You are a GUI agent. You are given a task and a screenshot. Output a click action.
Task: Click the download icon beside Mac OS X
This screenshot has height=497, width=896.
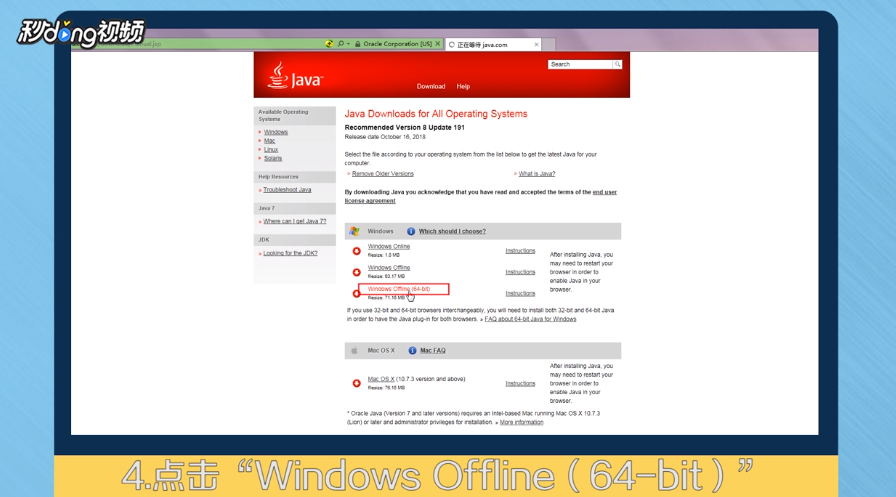tap(356, 383)
